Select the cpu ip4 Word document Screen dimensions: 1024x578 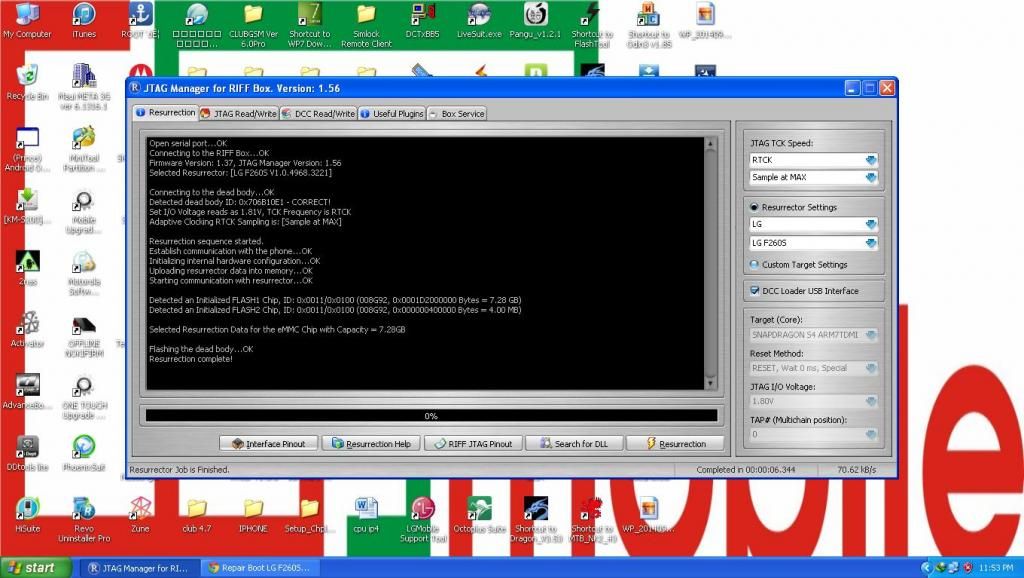point(366,515)
